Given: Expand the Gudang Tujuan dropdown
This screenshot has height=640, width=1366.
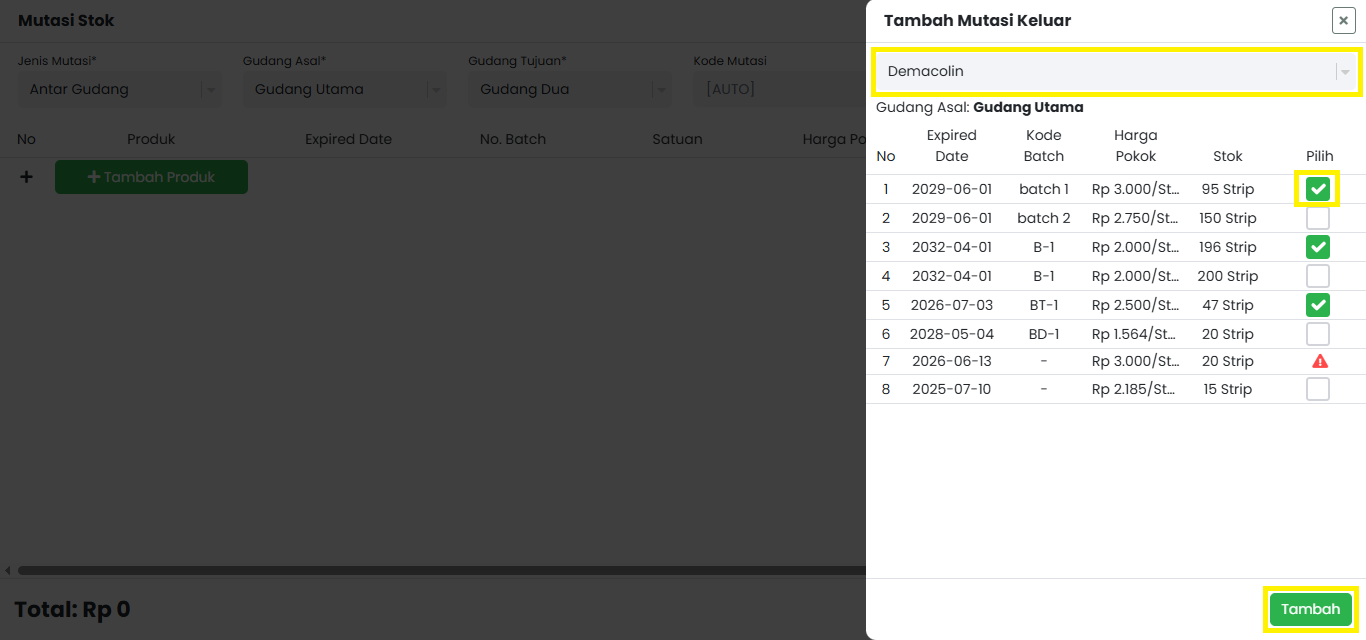Looking at the screenshot, I should 570,89.
